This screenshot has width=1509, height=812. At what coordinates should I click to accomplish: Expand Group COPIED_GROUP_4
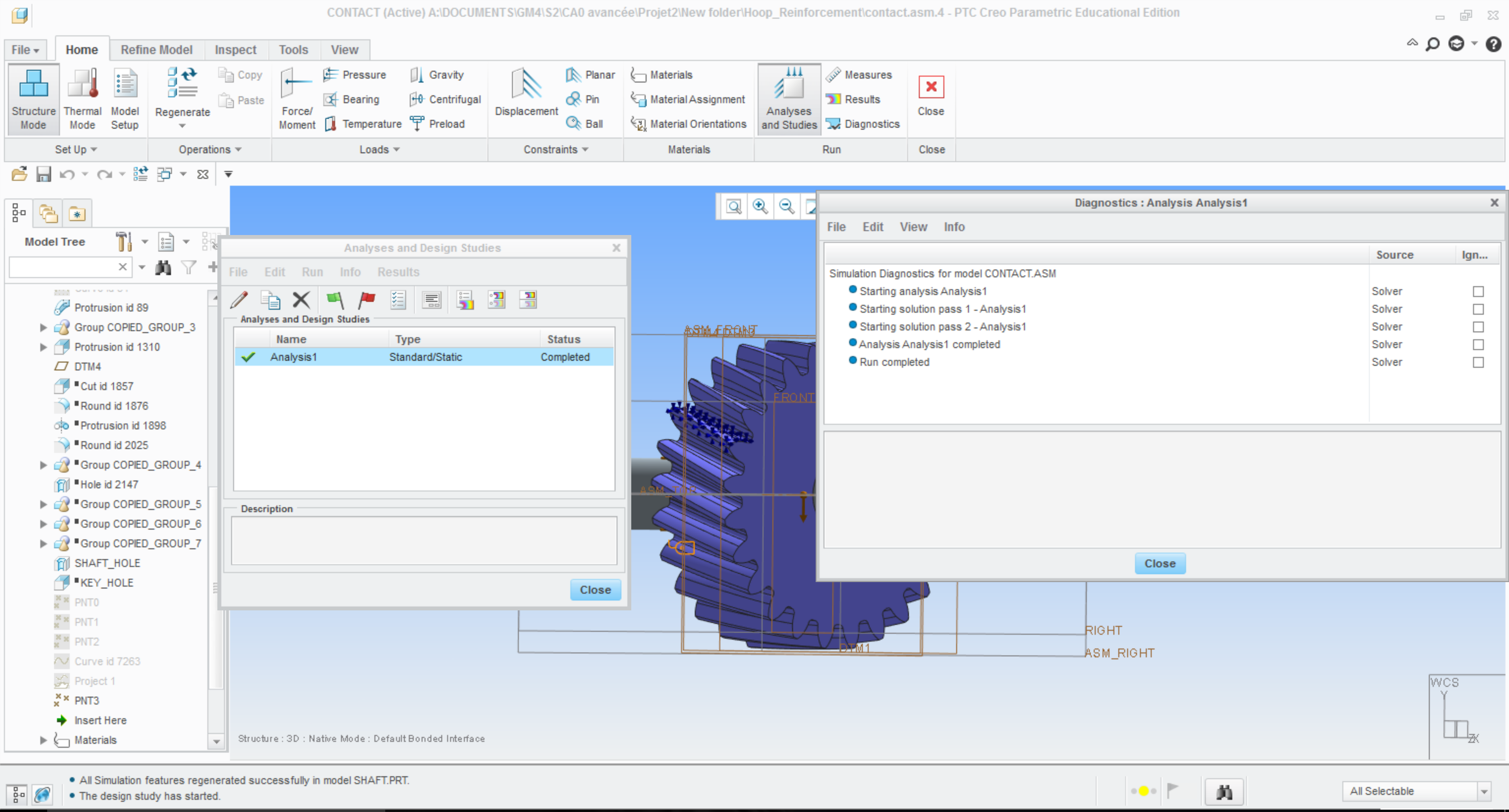click(x=43, y=465)
